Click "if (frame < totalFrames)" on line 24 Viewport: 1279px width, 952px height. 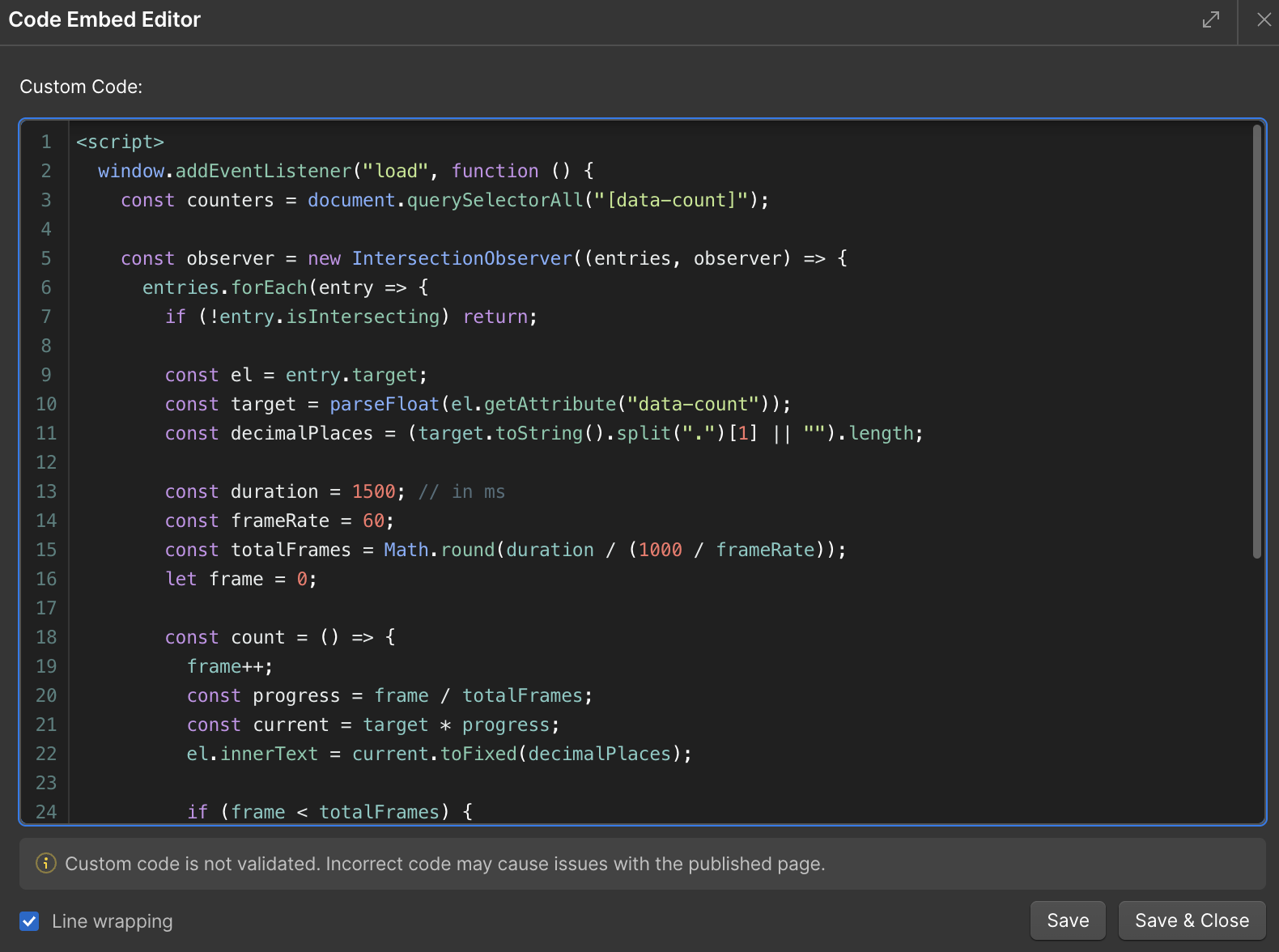point(318,812)
